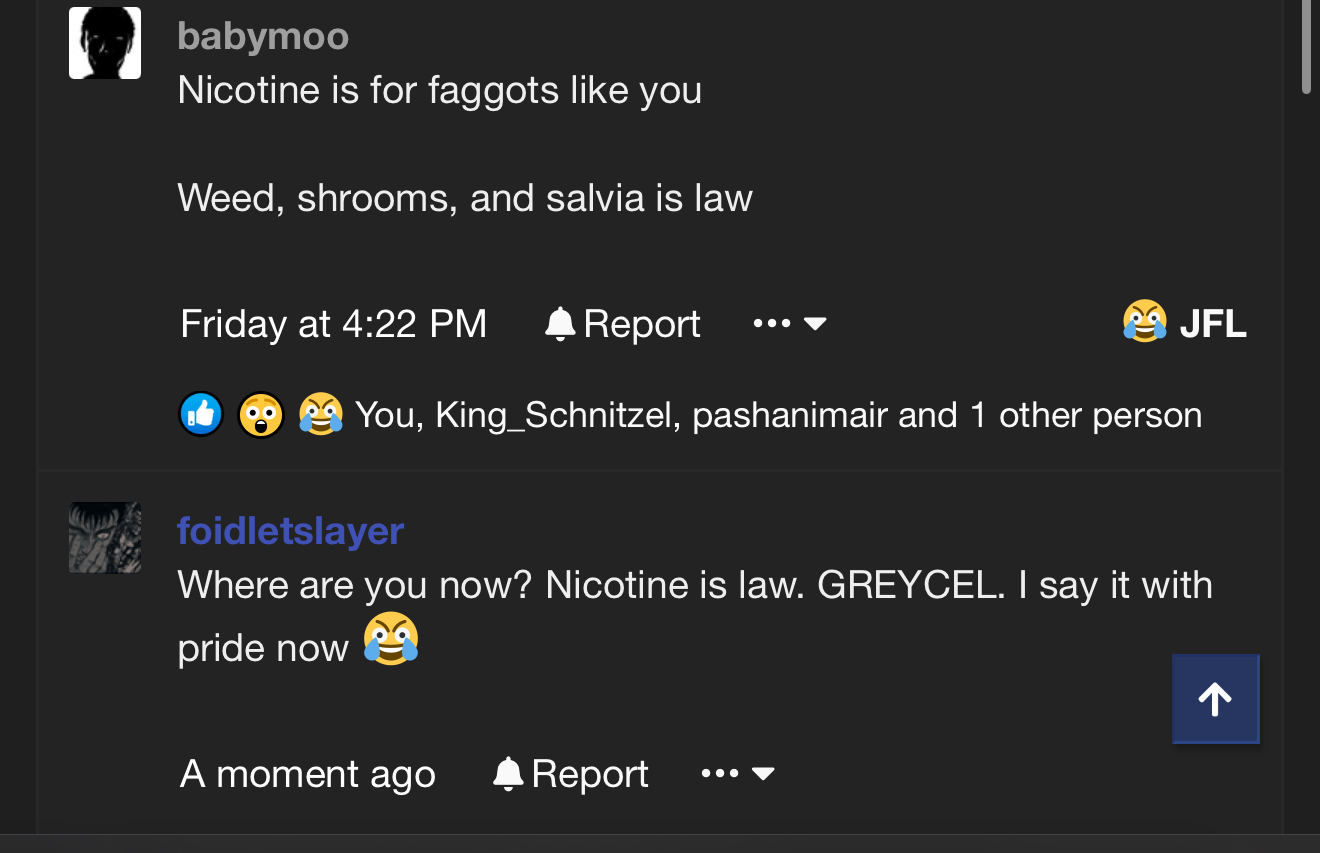Open the babymoo username profile link
Screen dimensions: 1320x853
263,37
